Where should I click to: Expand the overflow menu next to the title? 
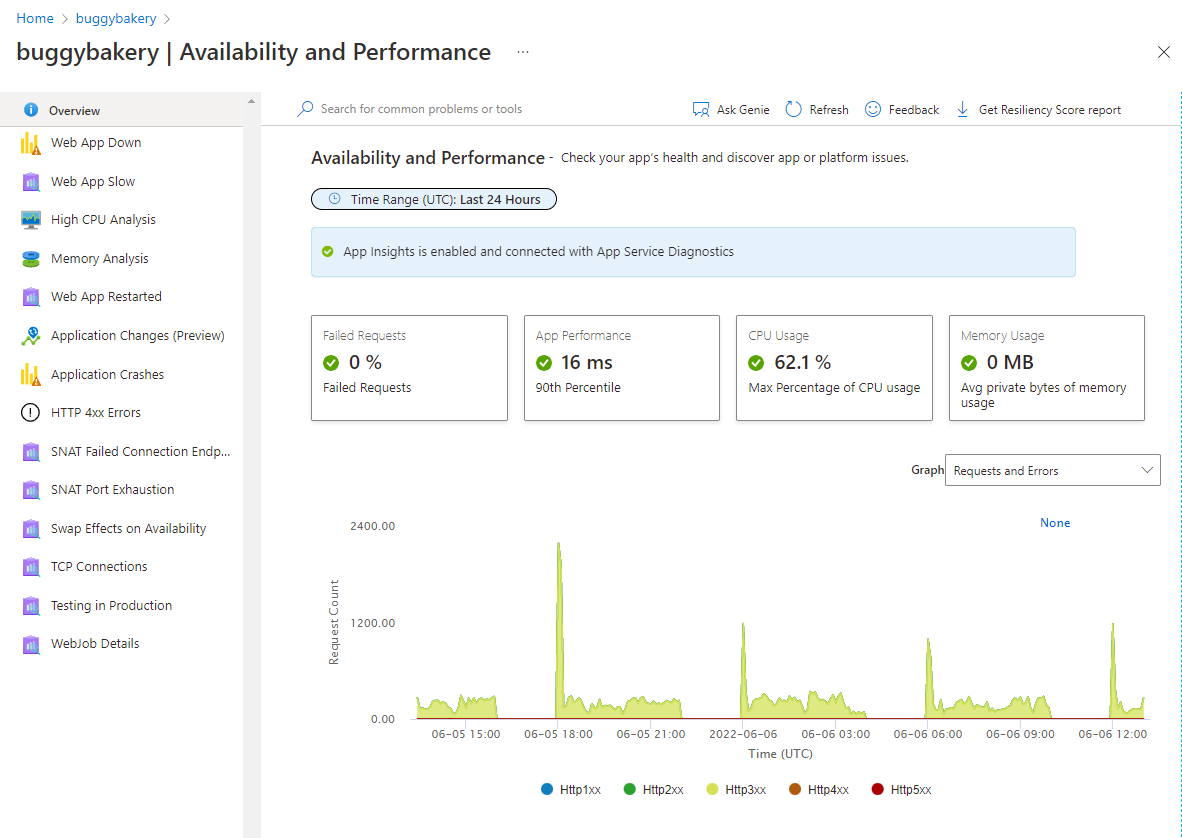[x=522, y=51]
